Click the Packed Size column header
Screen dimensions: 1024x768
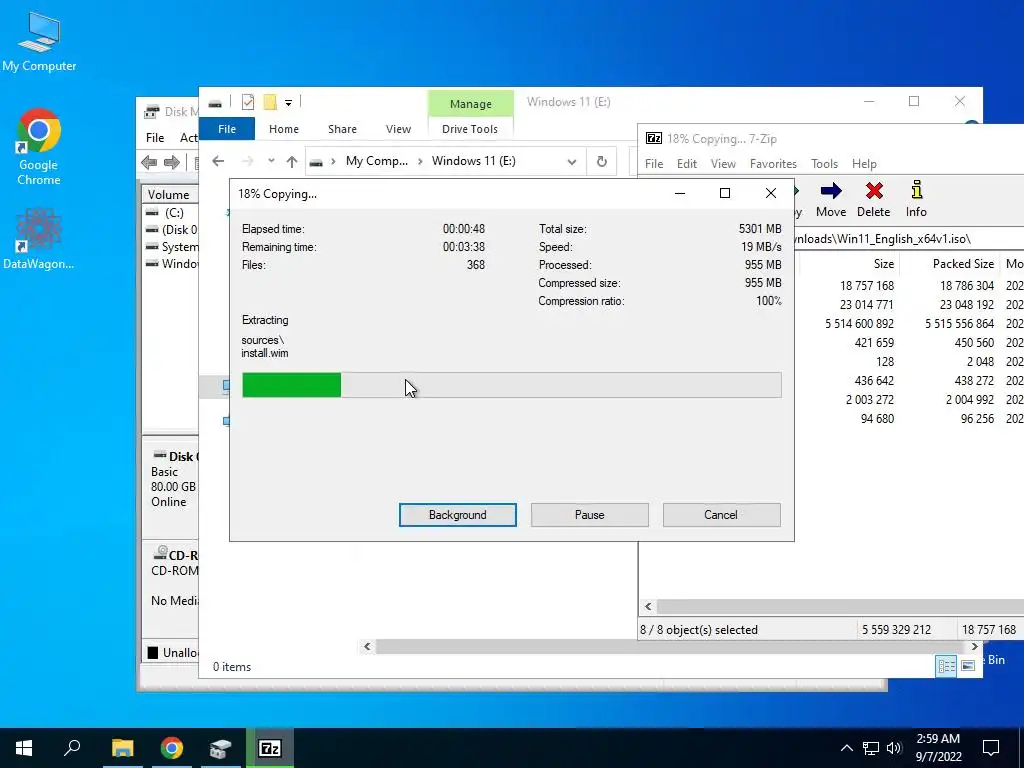click(x=950, y=264)
